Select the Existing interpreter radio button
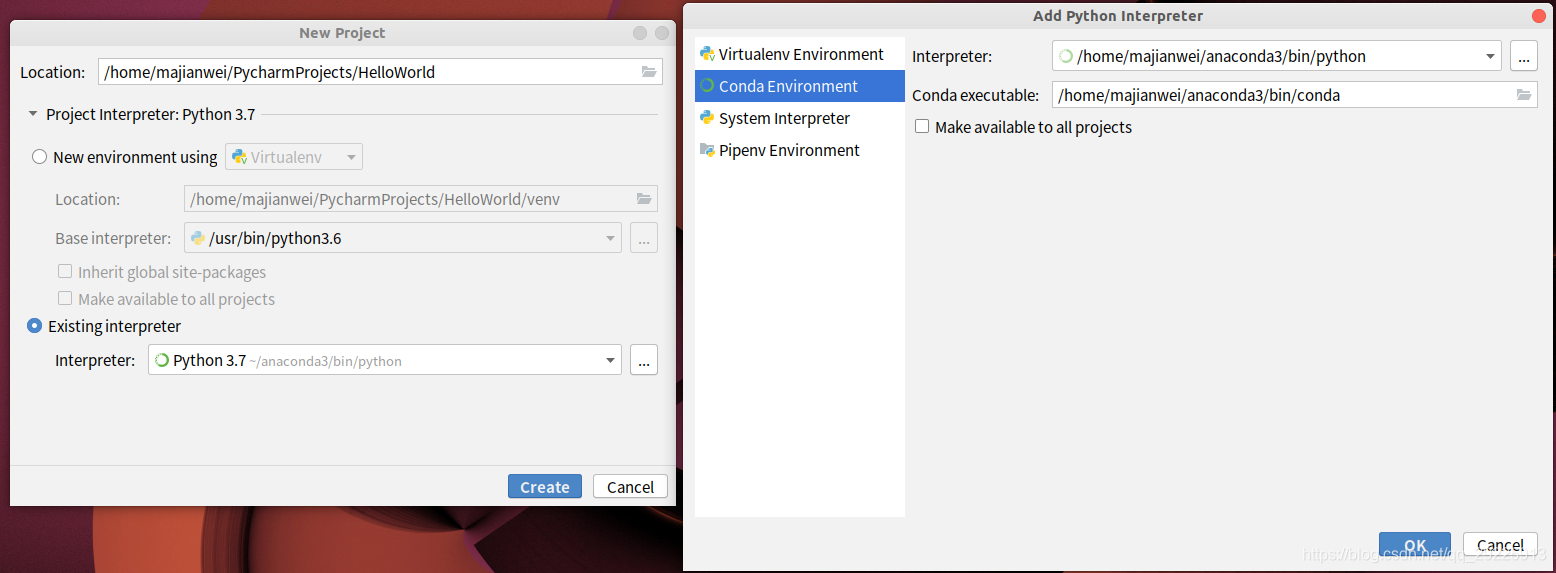 (35, 326)
